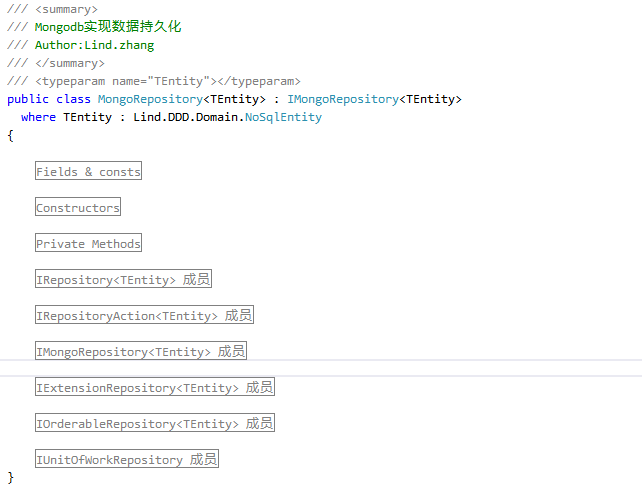Click the opening curly brace of the class
This screenshot has width=642, height=492.
tap(10, 135)
